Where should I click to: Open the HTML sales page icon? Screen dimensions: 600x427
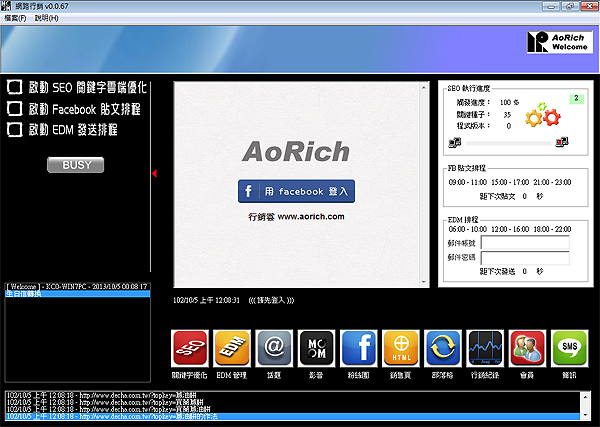(x=401, y=348)
